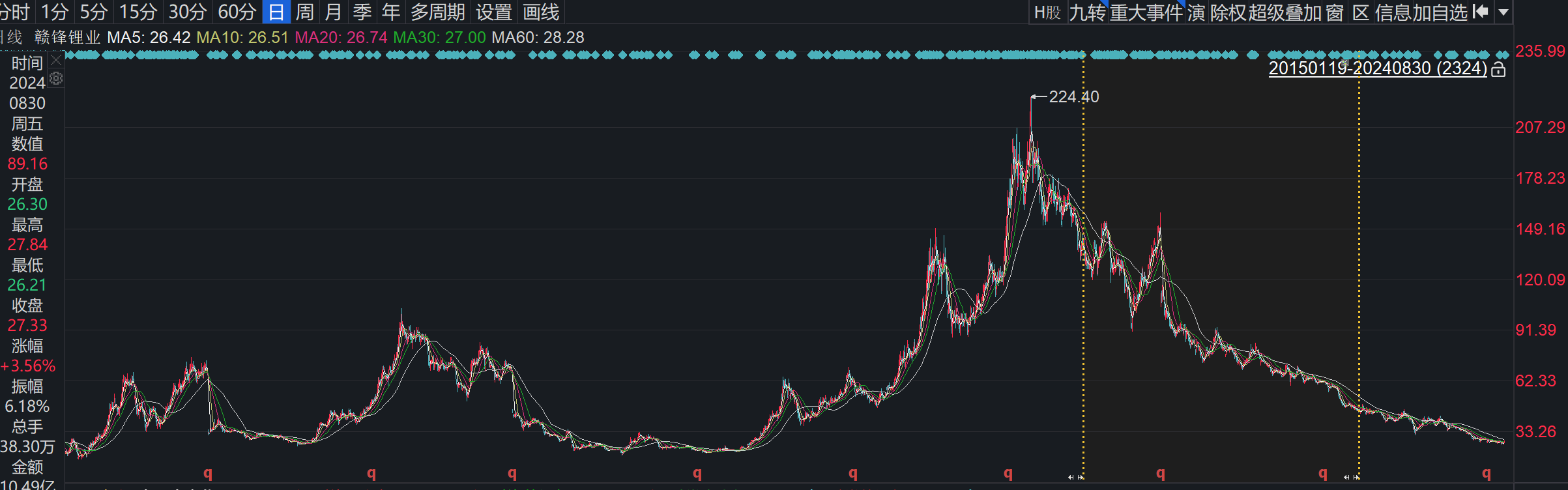
Task: Expand the toolbar dropdown arrow at top right
Action: point(1503,12)
